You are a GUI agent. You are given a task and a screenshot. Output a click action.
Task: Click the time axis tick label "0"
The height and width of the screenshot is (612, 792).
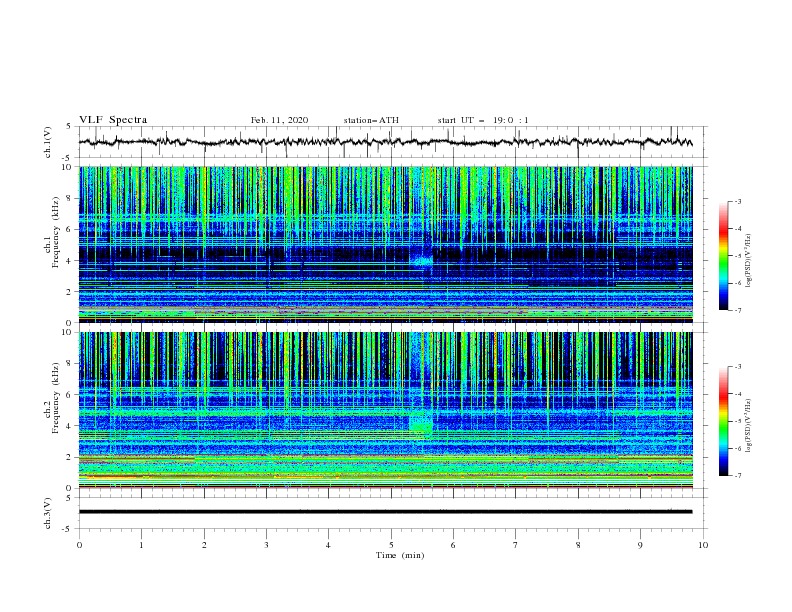79,545
